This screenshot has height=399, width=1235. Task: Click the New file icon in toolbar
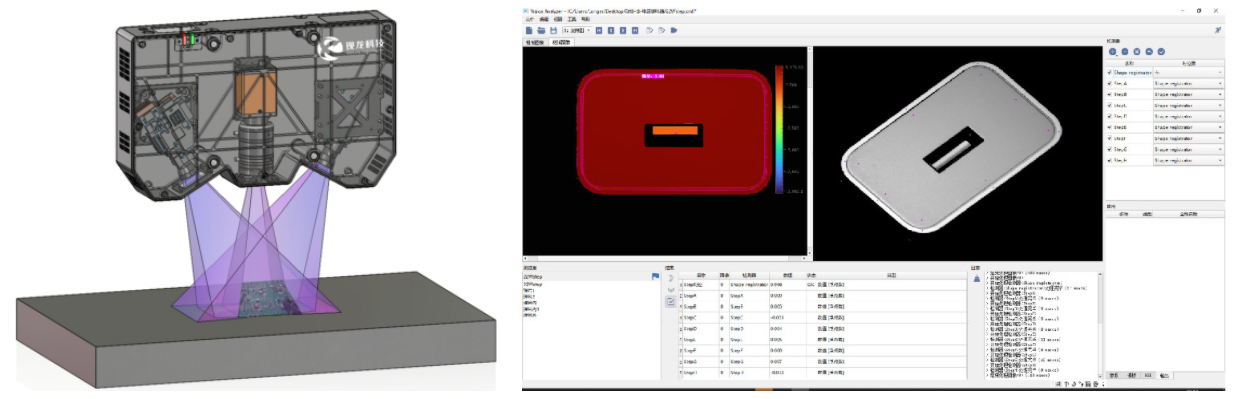(x=529, y=30)
